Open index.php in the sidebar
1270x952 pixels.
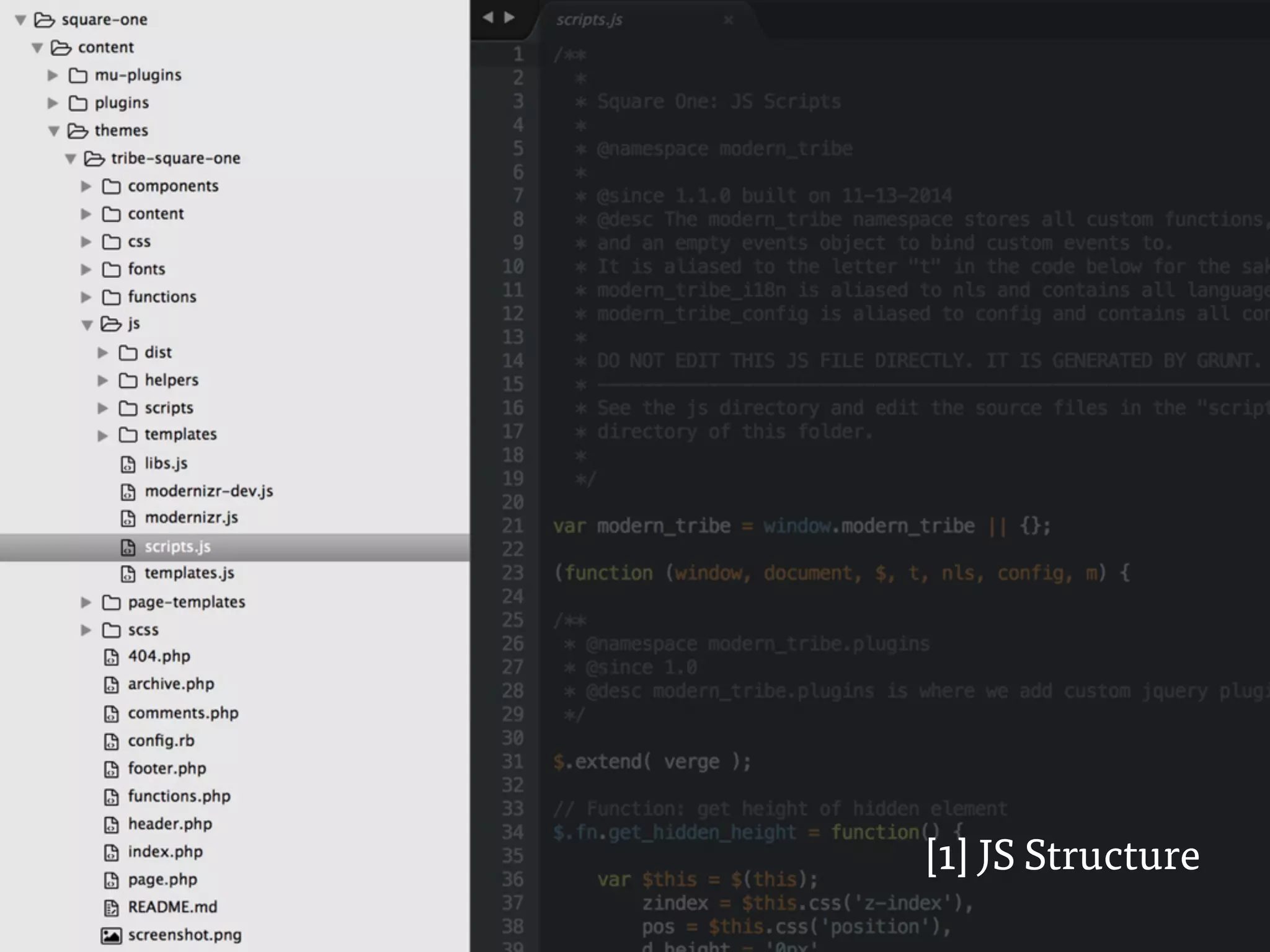[x=165, y=852]
